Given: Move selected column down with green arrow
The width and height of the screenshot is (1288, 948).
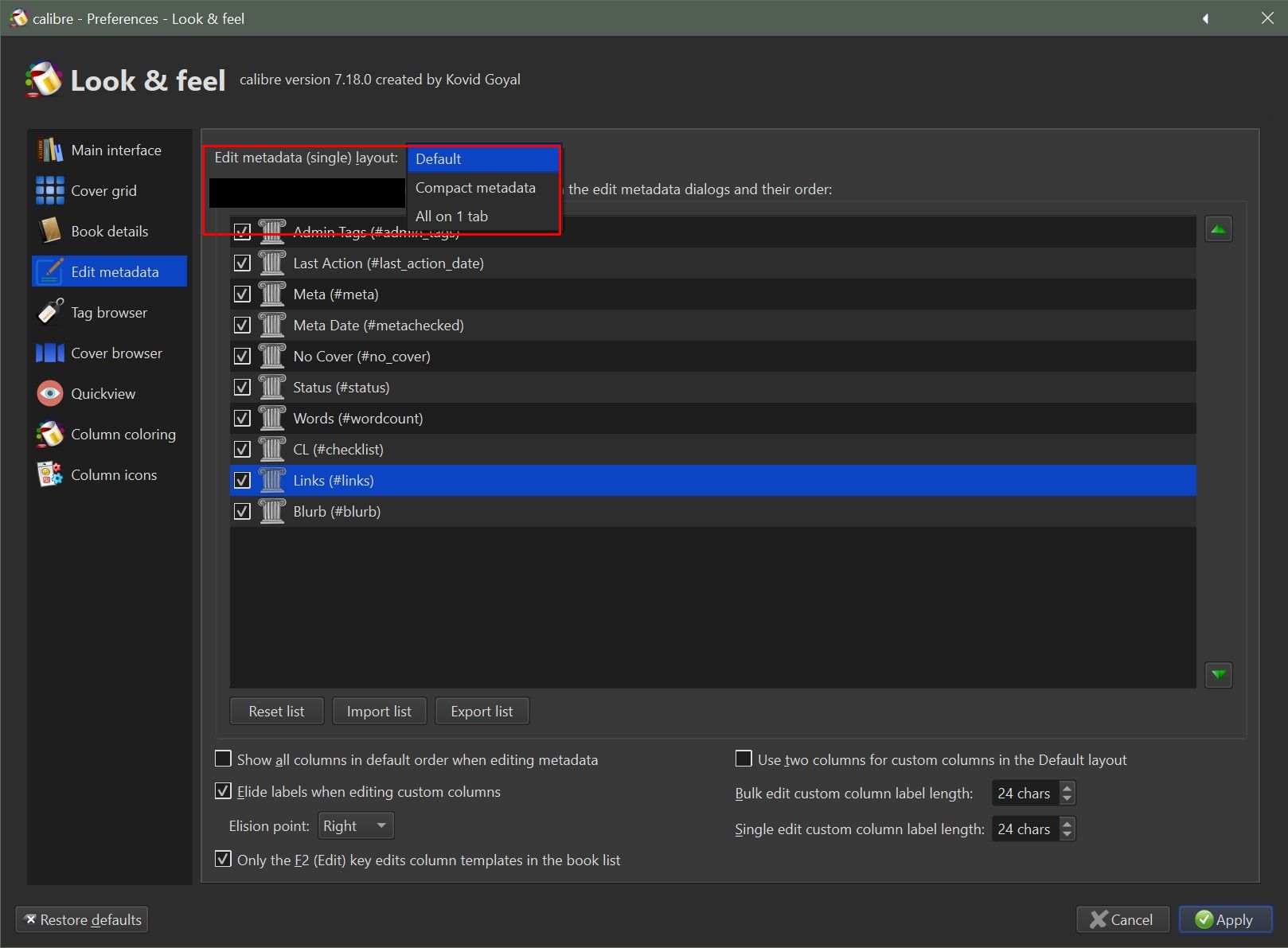Looking at the screenshot, I should click(x=1218, y=676).
